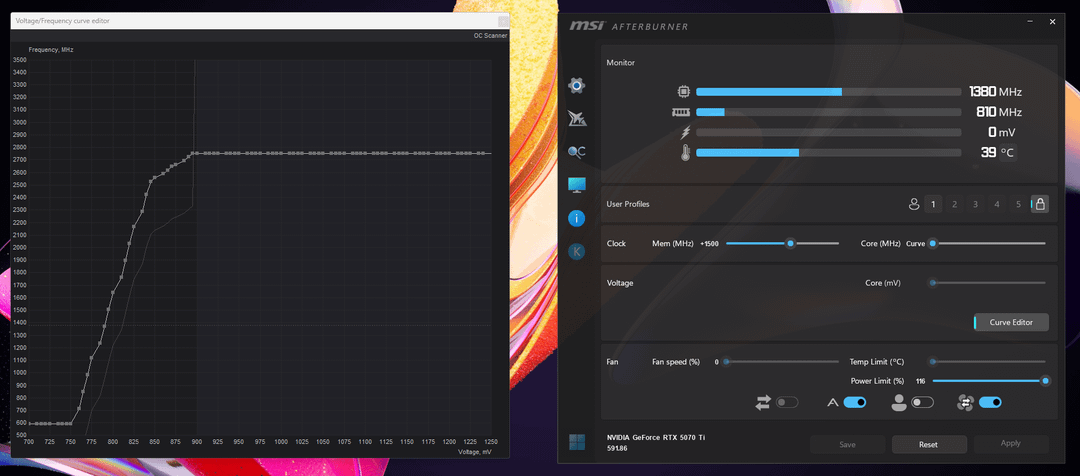Image resolution: width=1080 pixels, height=476 pixels.
Task: Select user profile slot 1
Action: point(933,204)
